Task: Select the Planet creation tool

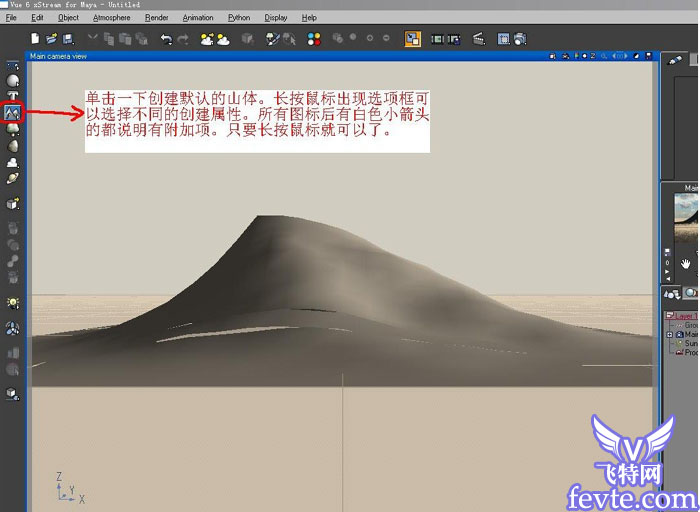Action: pyautogui.click(x=13, y=179)
